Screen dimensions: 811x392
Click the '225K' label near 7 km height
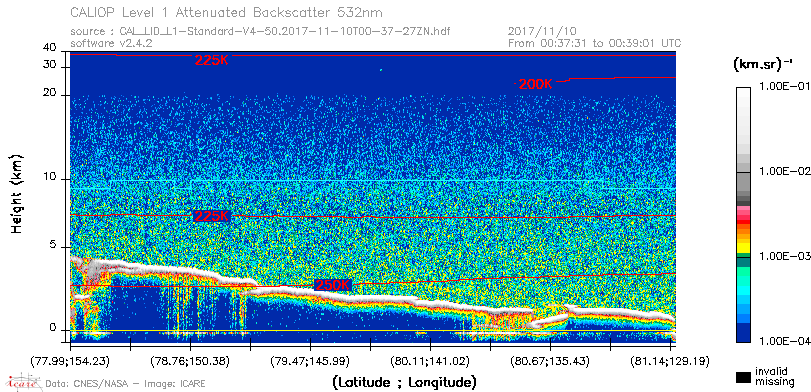pos(211,216)
